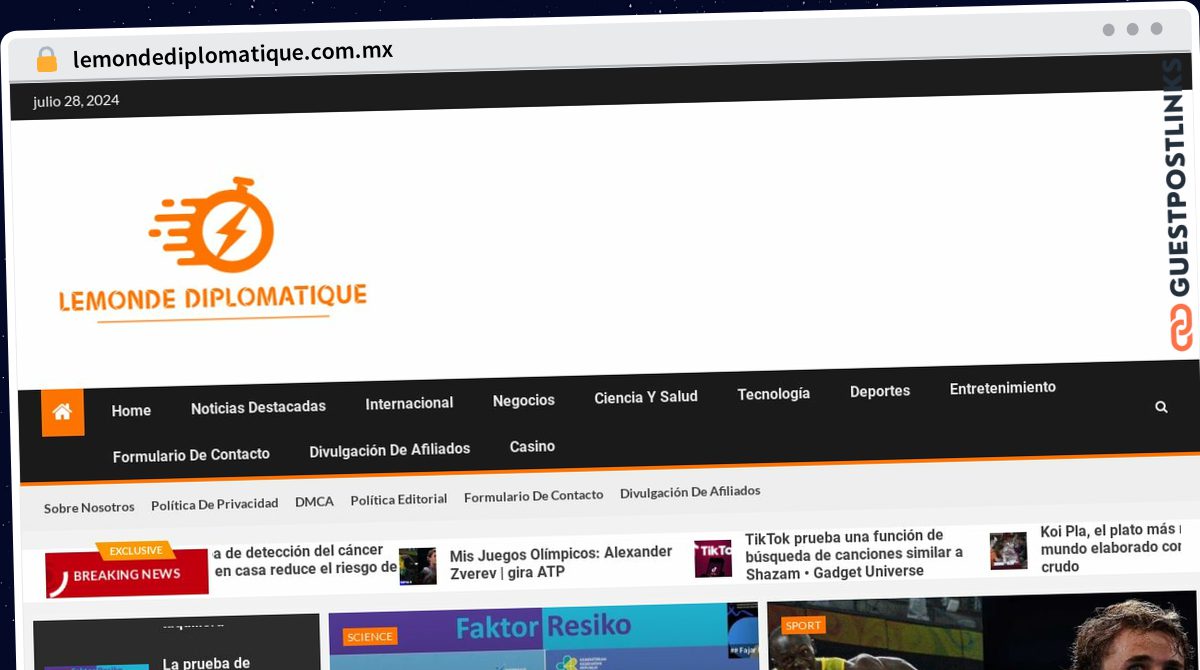Image resolution: width=1200 pixels, height=670 pixels.
Task: Open the Faktor Resiko featured image
Action: [543, 637]
